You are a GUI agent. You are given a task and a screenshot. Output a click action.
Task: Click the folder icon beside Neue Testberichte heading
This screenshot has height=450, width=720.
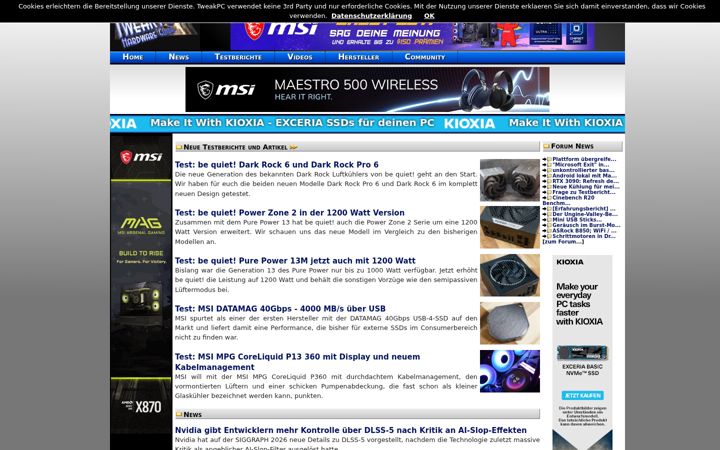179,147
